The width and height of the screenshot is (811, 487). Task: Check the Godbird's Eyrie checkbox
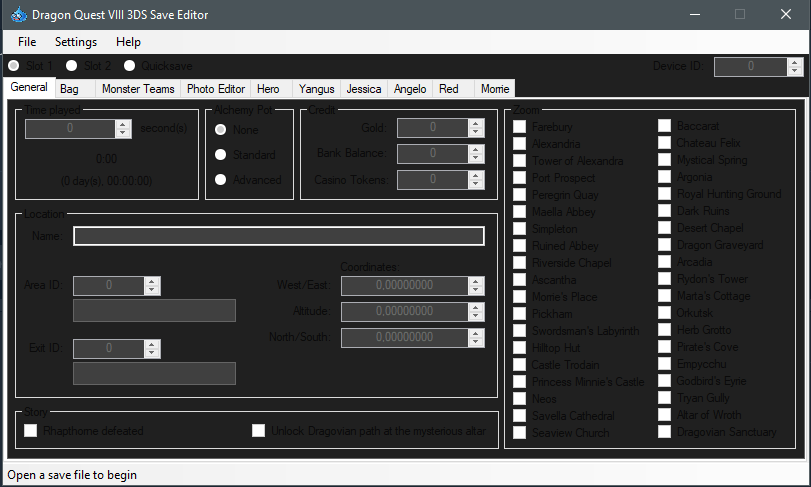coord(665,381)
